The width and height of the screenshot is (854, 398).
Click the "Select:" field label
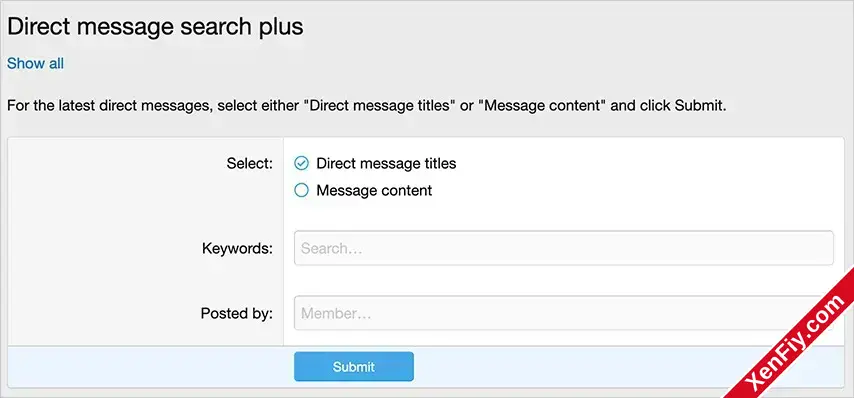tap(250, 163)
